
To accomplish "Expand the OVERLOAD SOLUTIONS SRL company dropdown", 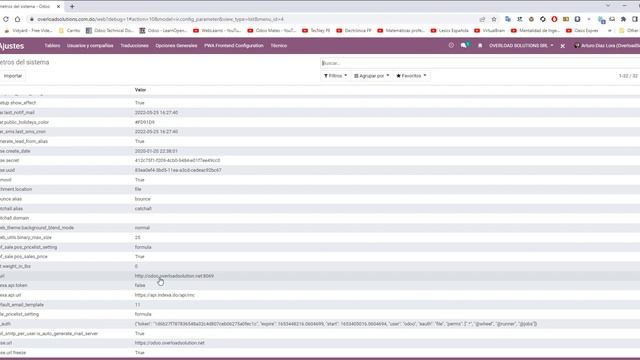I will (521, 46).
